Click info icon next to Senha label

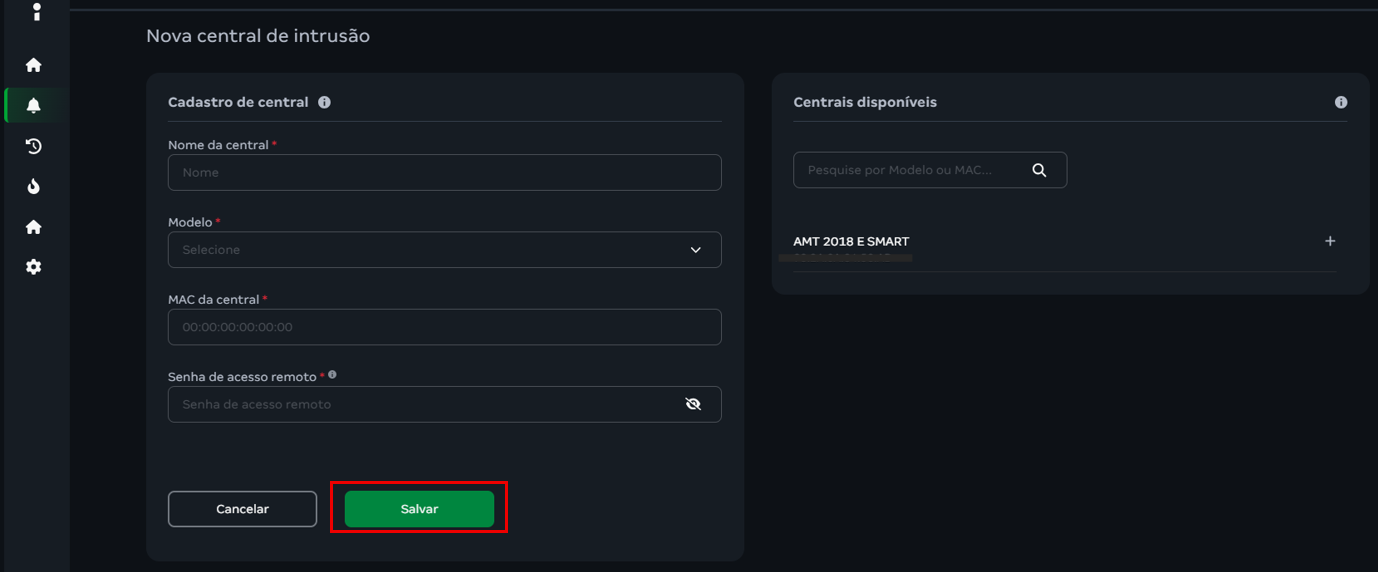(332, 375)
